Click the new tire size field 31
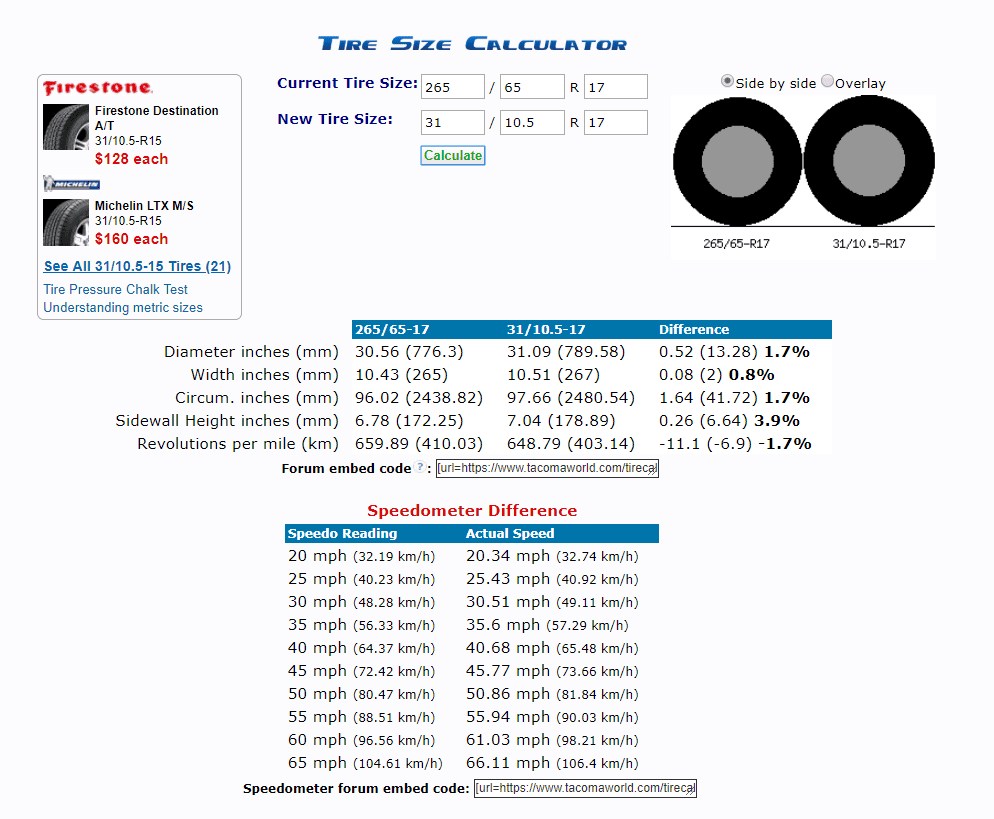Image resolution: width=994 pixels, height=819 pixels. click(453, 122)
